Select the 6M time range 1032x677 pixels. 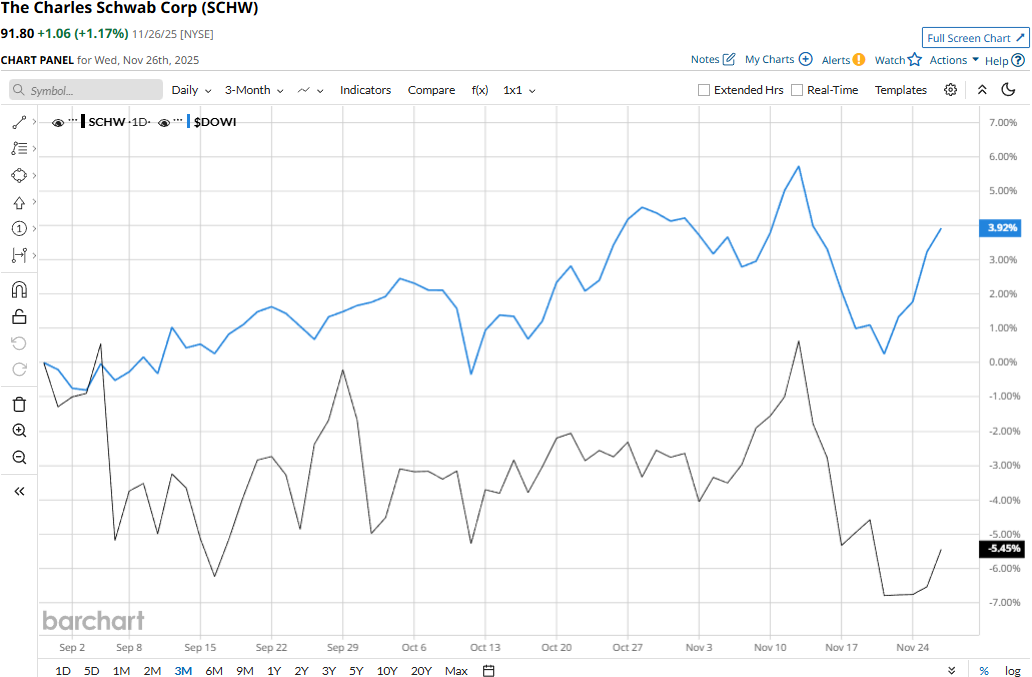214,670
